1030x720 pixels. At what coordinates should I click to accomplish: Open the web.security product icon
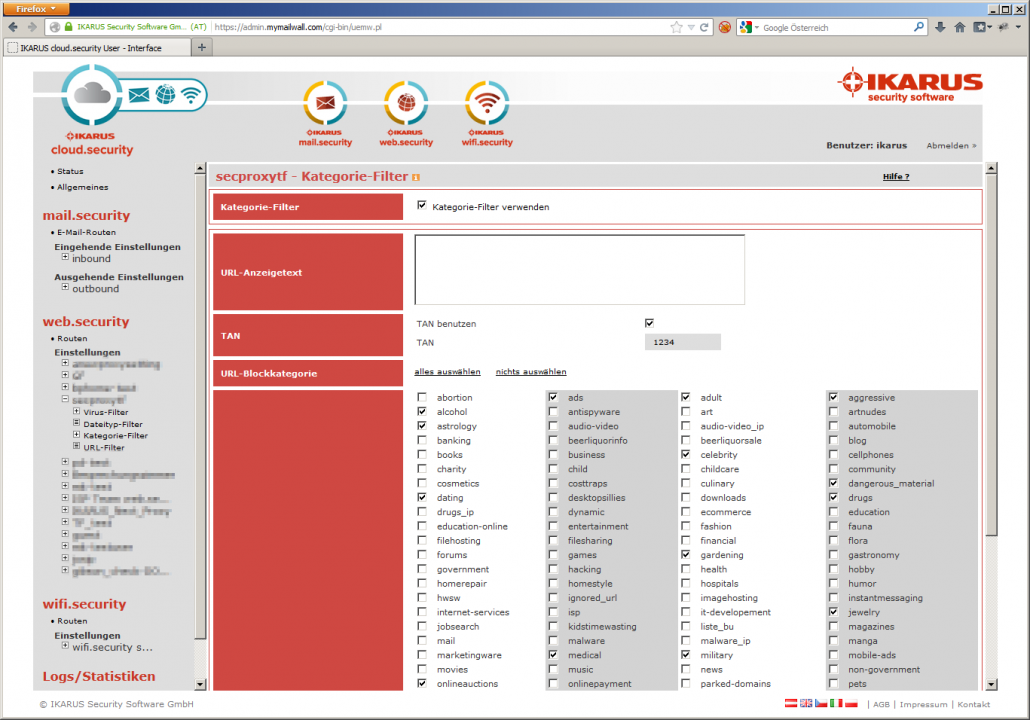406,104
